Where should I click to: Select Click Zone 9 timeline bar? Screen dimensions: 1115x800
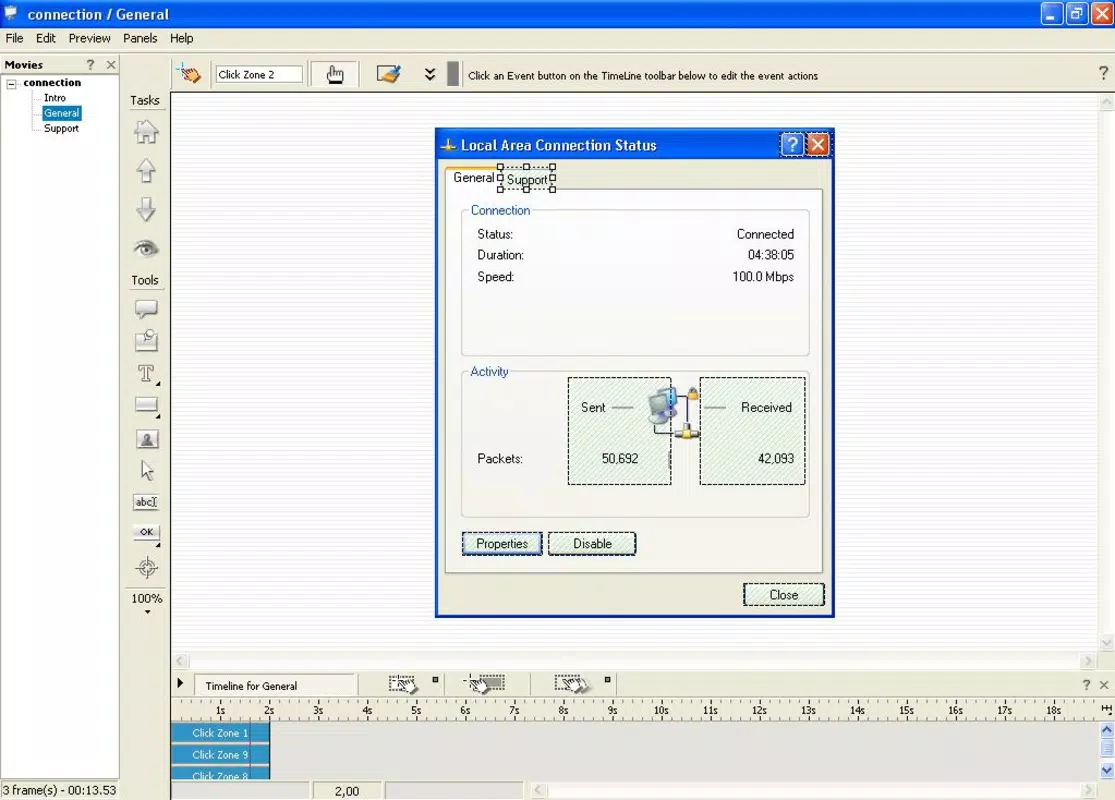click(220, 754)
